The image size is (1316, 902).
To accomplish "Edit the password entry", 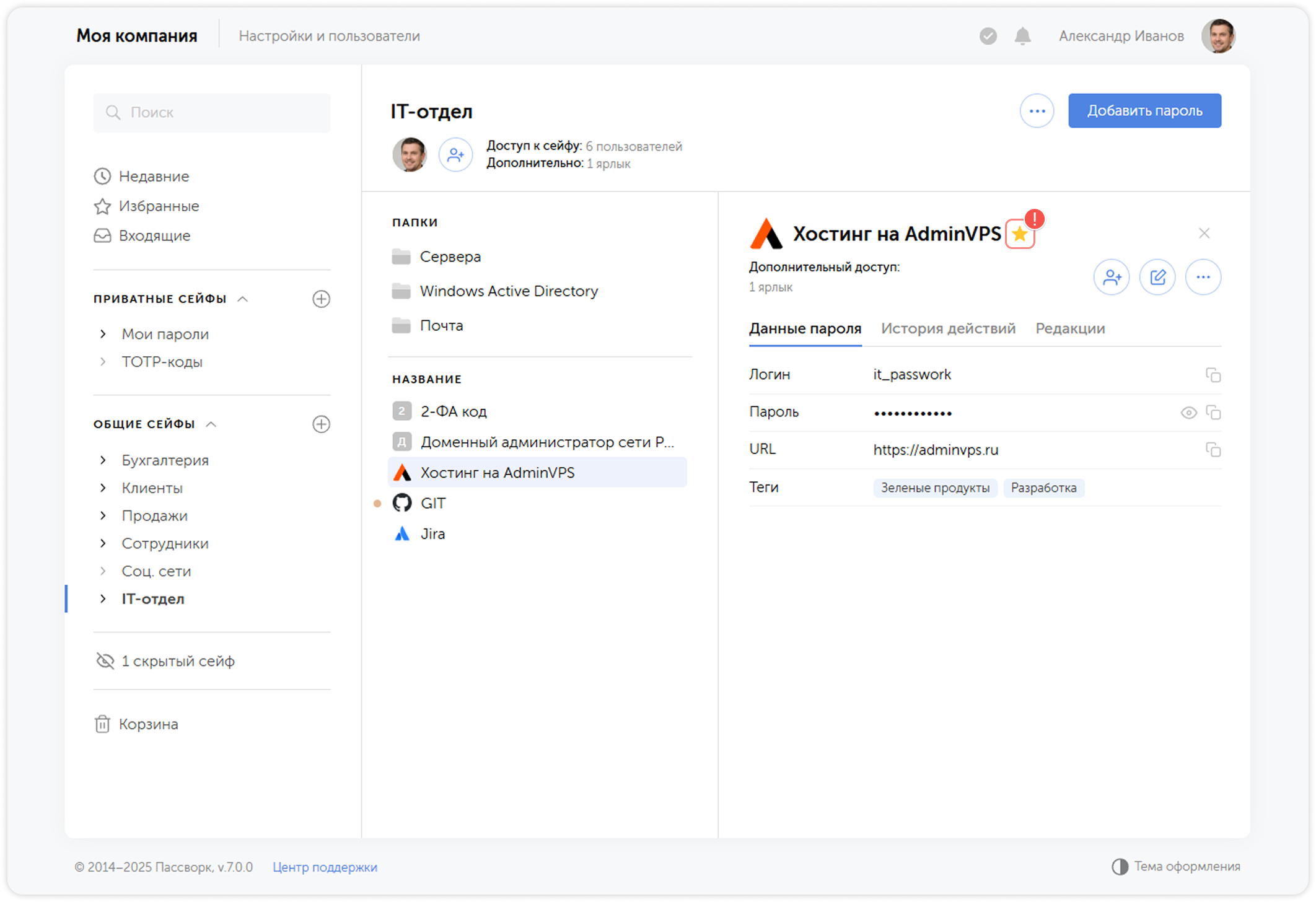I will (x=1157, y=277).
